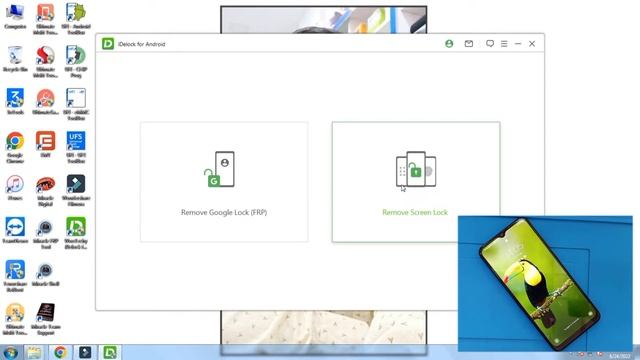This screenshot has height=360, width=640.
Task: Minimize the iDelock for Android window
Action: [x=518, y=44]
